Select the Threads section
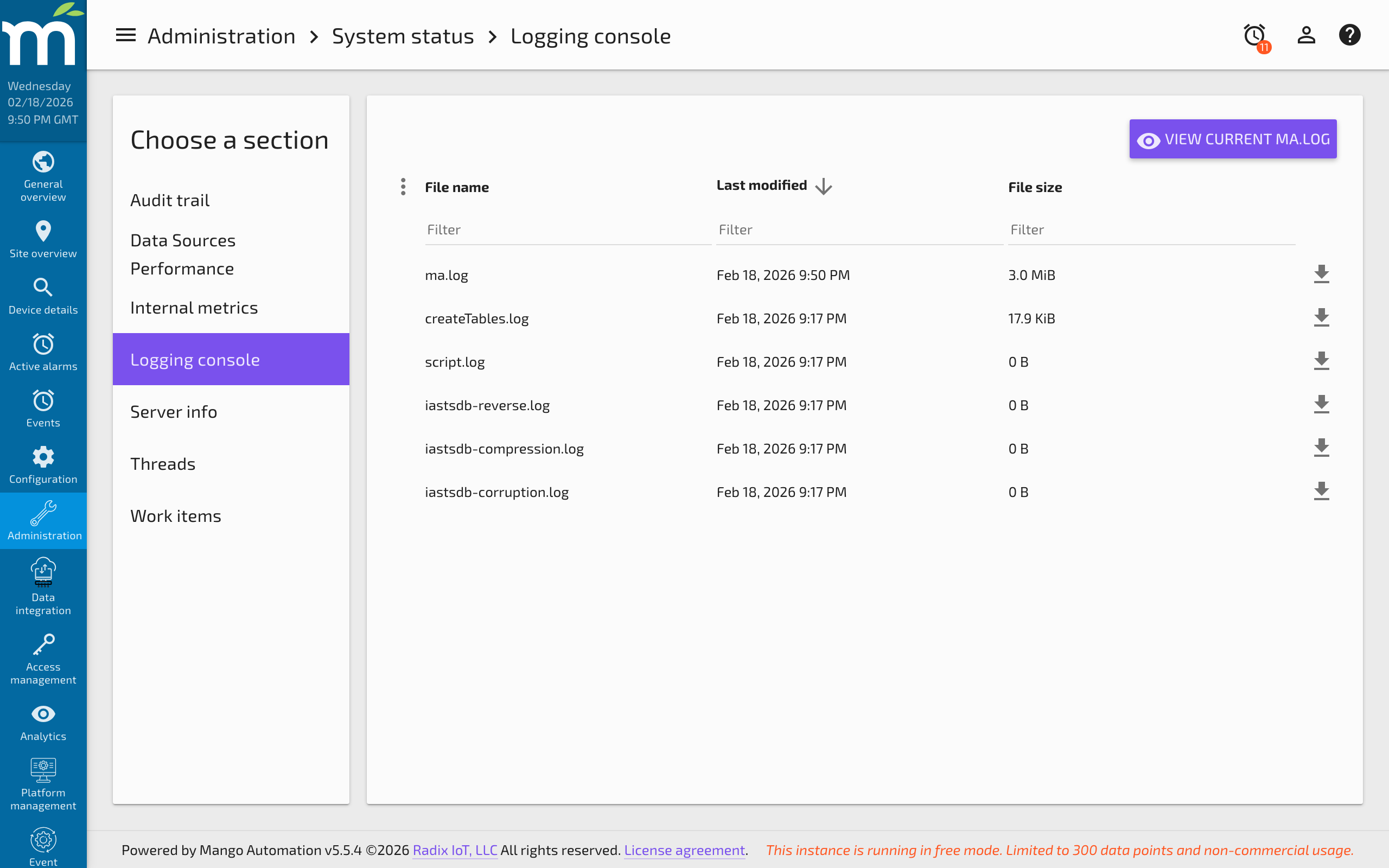Viewport: 1389px width, 868px height. [x=162, y=463]
